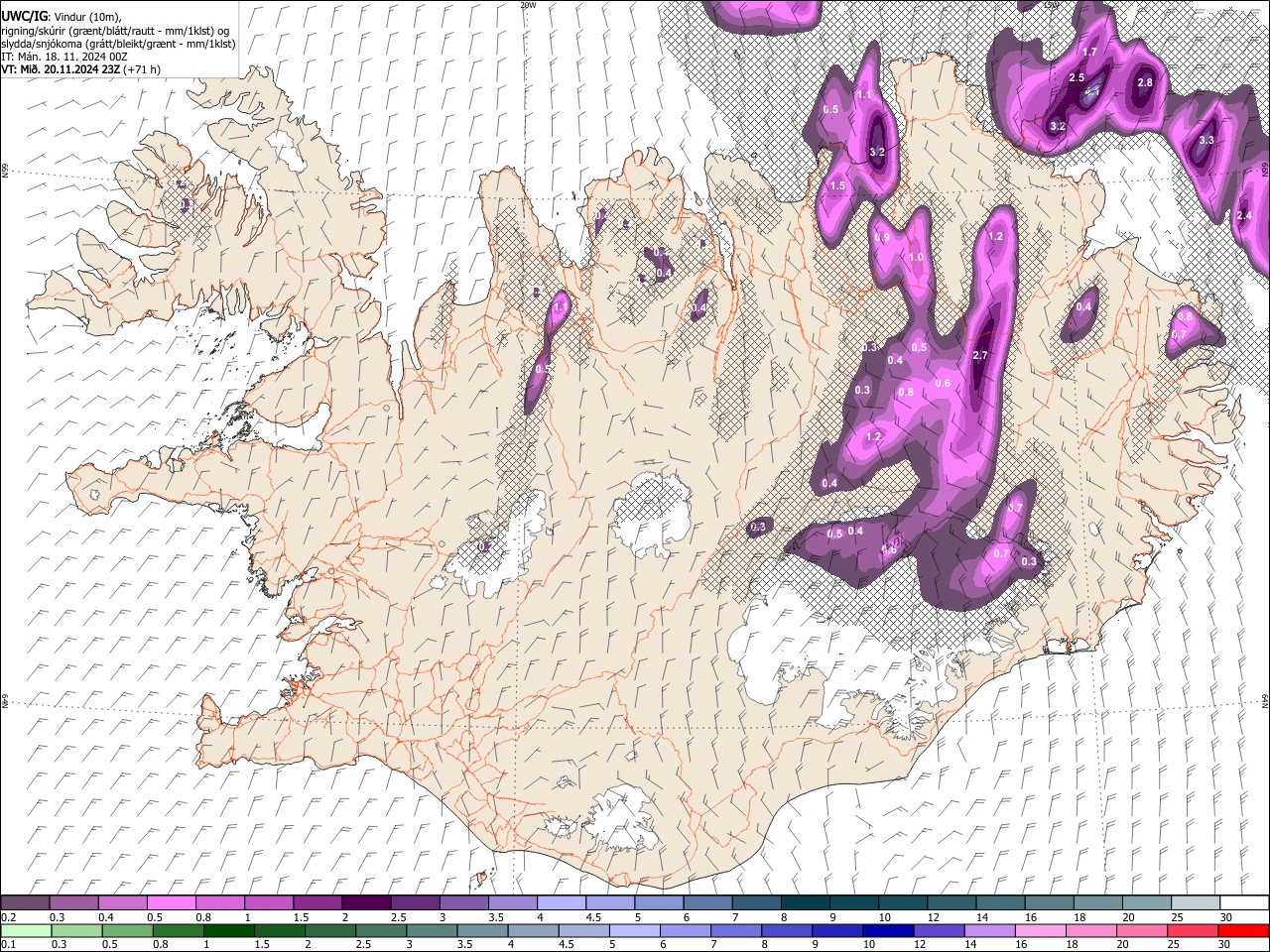Click the '20W' longitude label

[528, 5]
